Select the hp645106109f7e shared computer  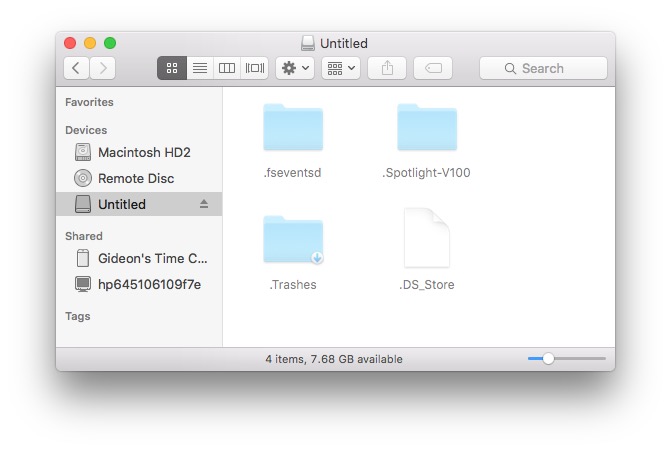tap(148, 283)
